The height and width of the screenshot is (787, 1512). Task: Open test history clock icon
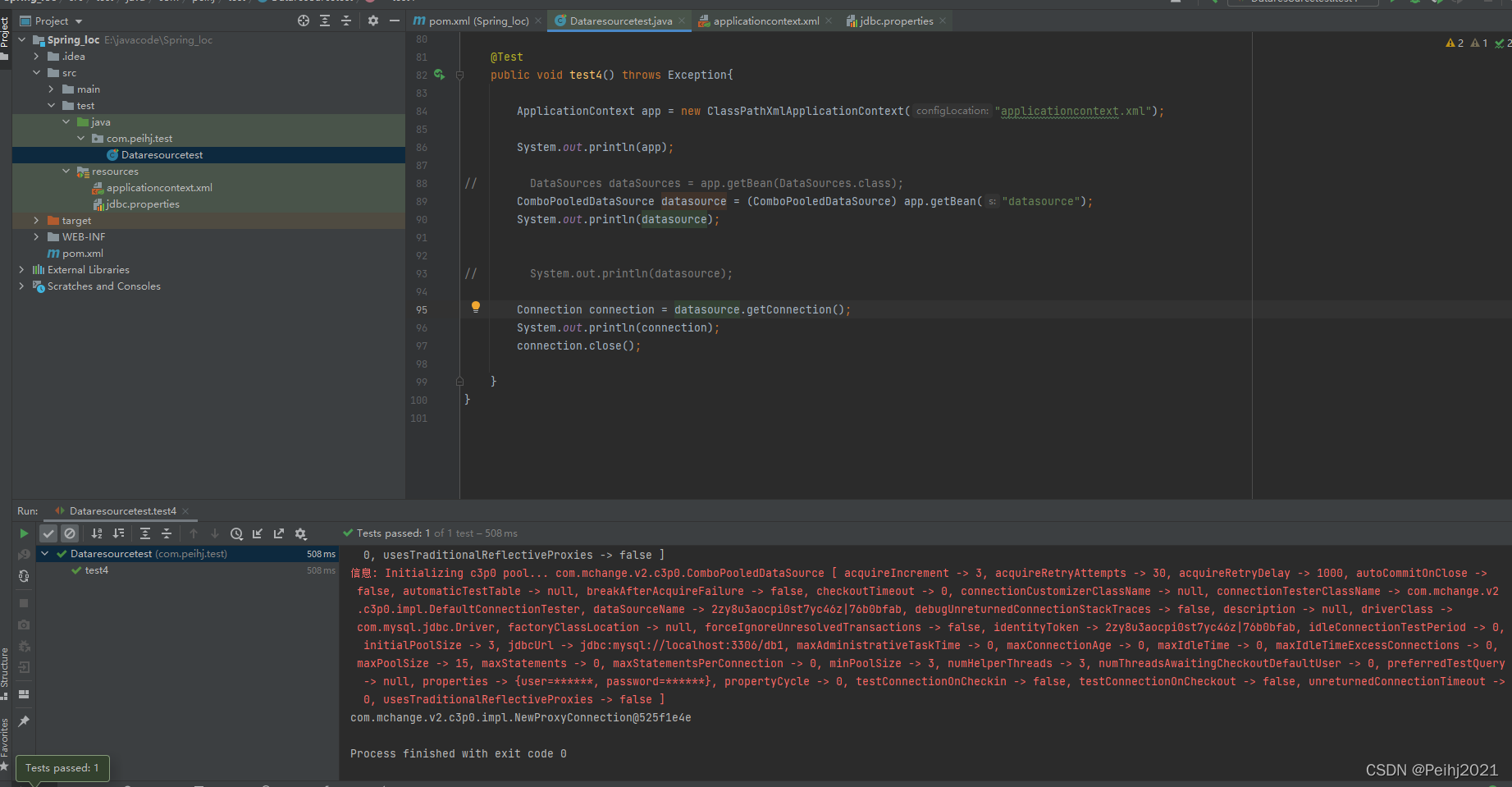tap(236, 533)
